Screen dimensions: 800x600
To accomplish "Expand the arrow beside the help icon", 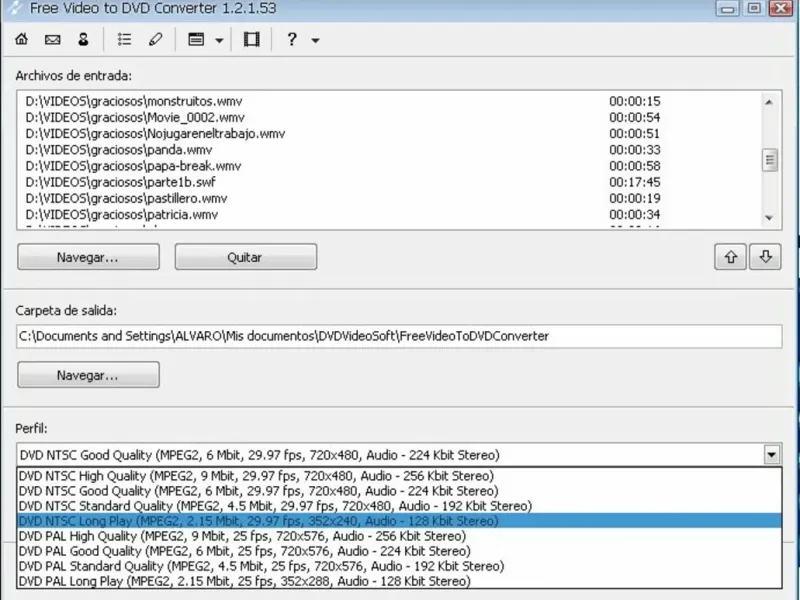I will pos(315,40).
